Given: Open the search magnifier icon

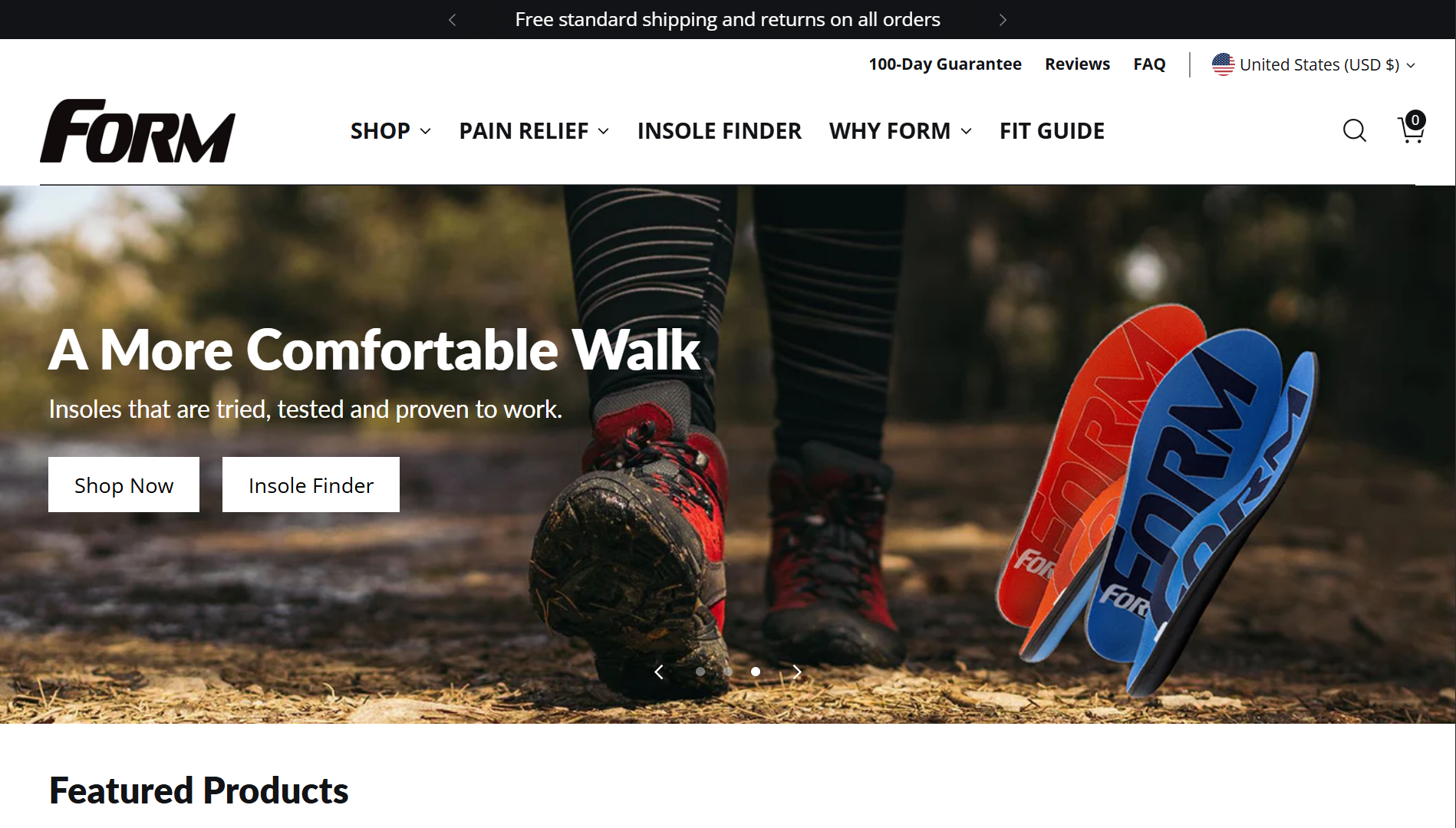Looking at the screenshot, I should point(1355,130).
